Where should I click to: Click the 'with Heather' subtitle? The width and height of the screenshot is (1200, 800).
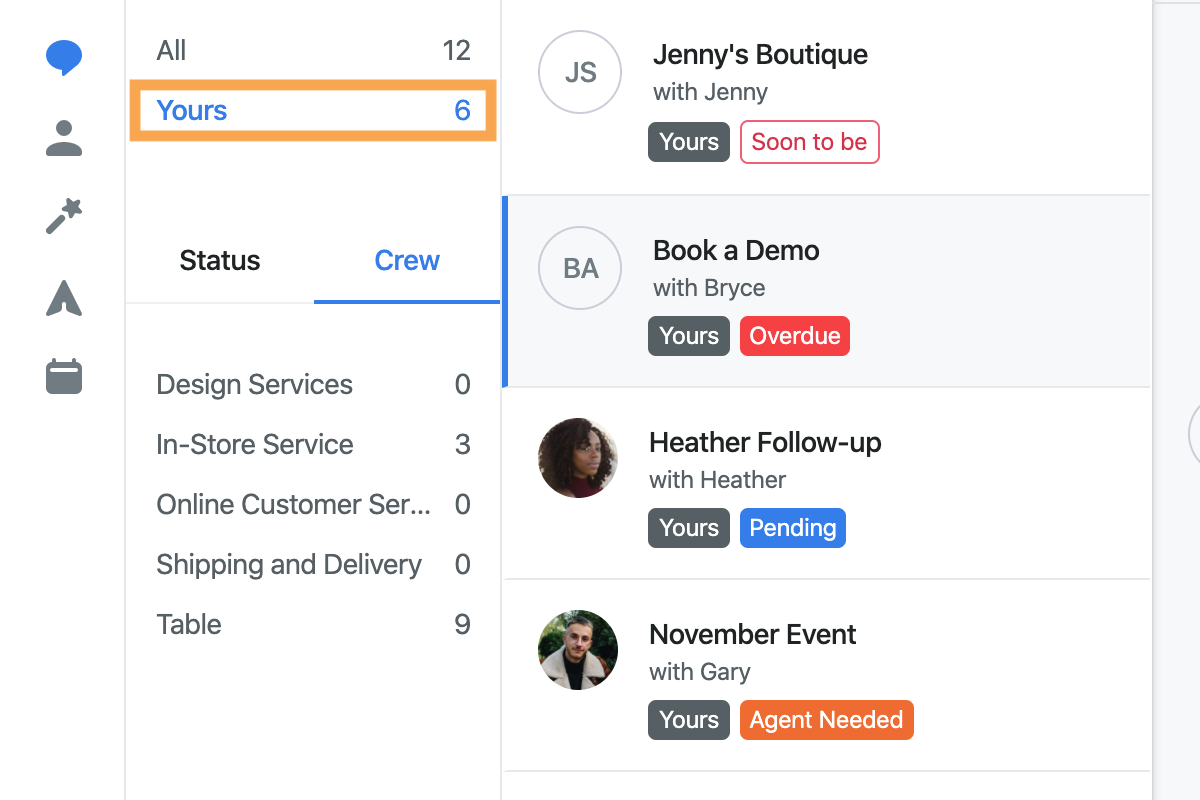717,480
